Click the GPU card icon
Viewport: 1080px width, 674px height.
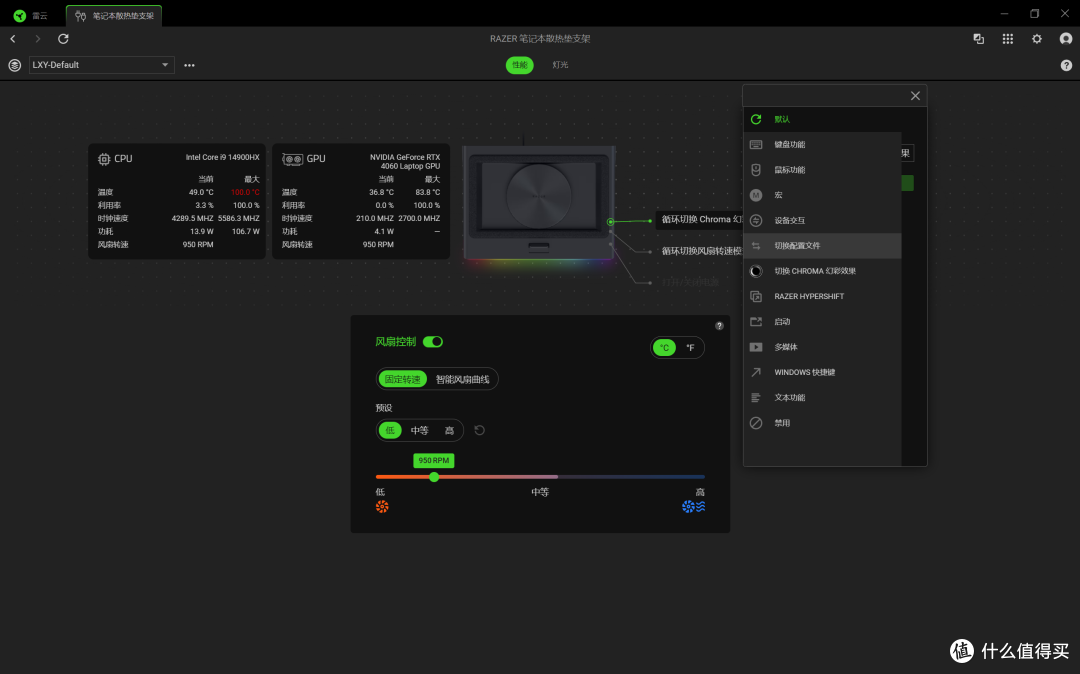click(292, 159)
